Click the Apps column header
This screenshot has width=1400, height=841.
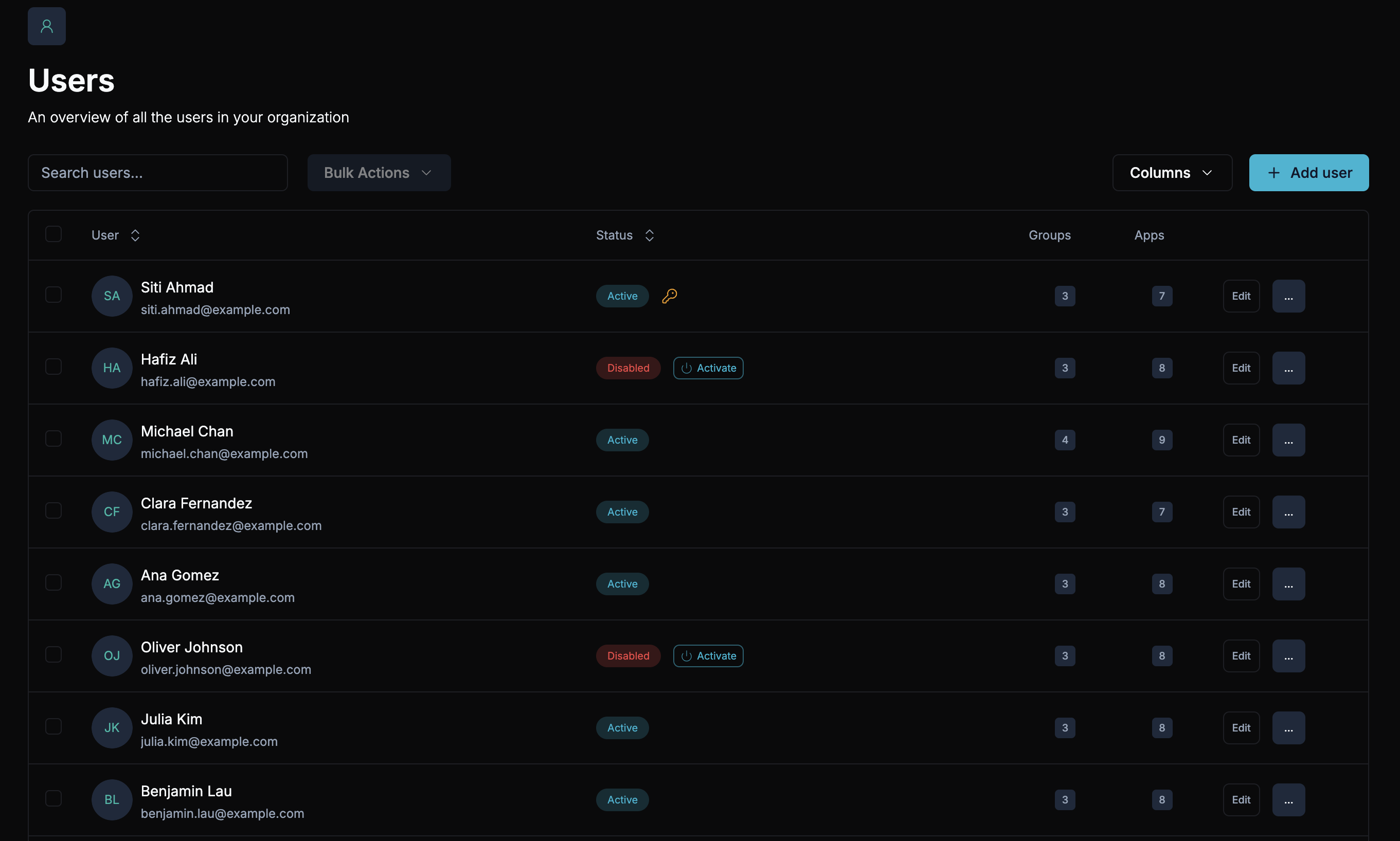pyautogui.click(x=1148, y=235)
